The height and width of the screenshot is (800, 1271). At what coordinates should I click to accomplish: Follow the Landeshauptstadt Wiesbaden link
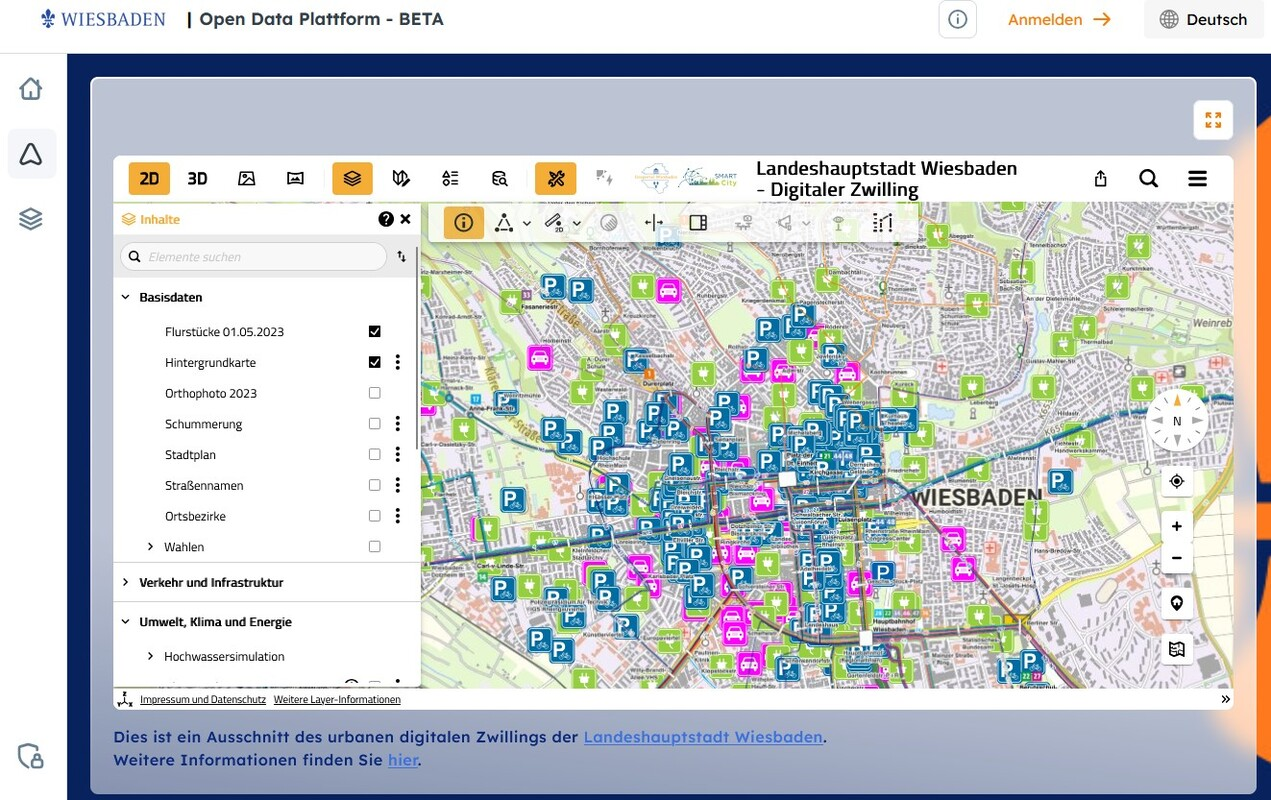pyautogui.click(x=703, y=737)
